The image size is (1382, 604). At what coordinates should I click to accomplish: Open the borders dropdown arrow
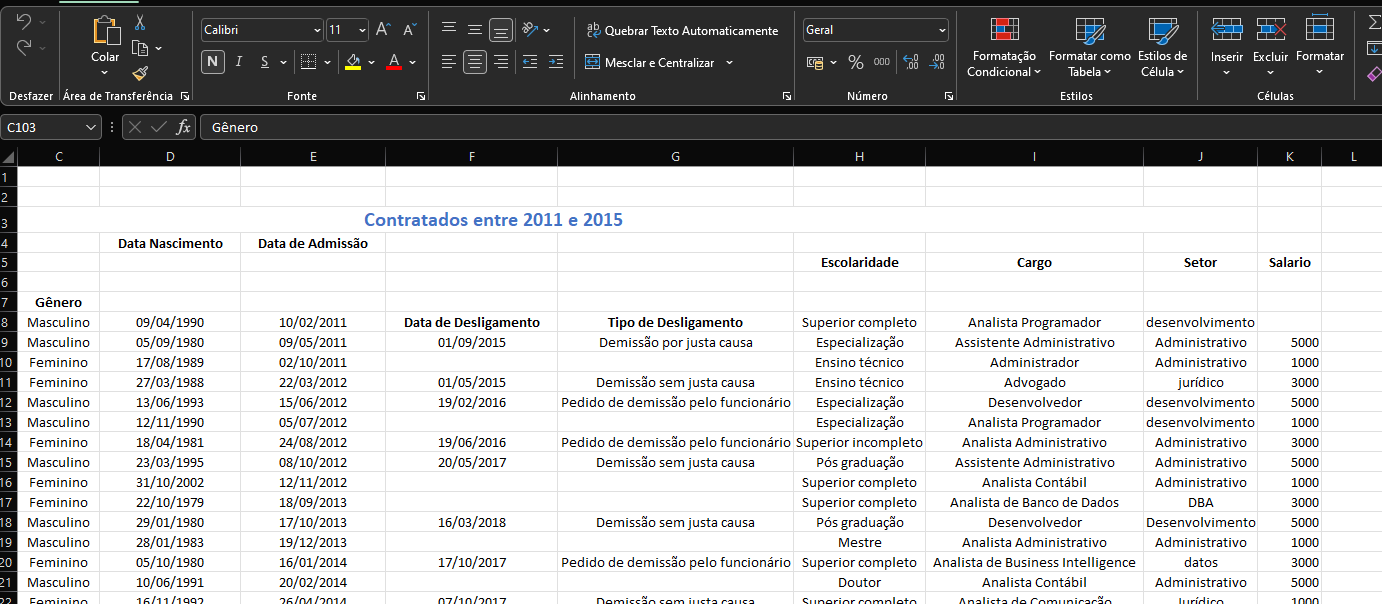coord(327,62)
